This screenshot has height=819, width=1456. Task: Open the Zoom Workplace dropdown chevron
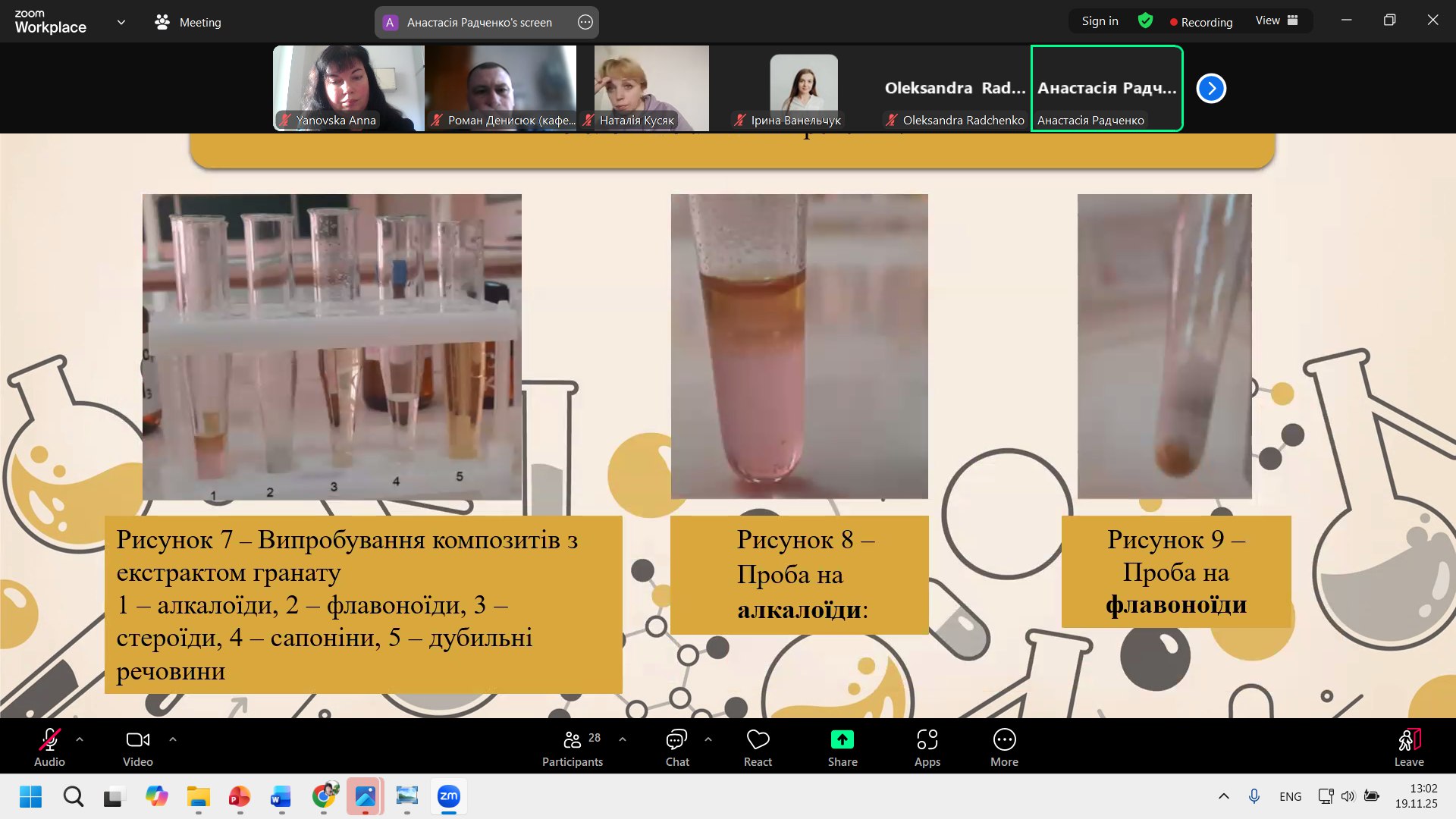[x=121, y=22]
